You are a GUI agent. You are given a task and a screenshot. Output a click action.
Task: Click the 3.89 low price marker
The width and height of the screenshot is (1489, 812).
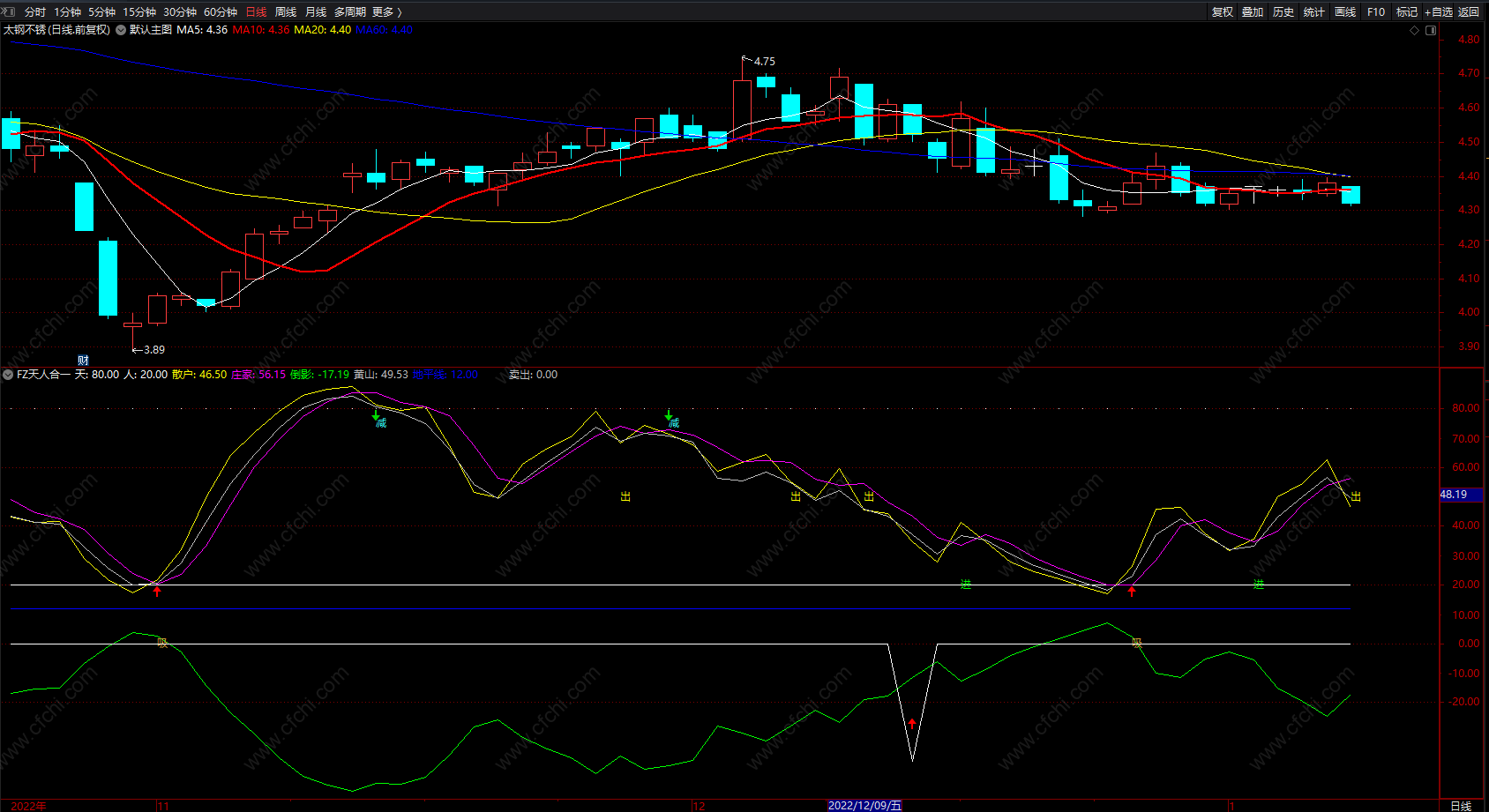[152, 350]
